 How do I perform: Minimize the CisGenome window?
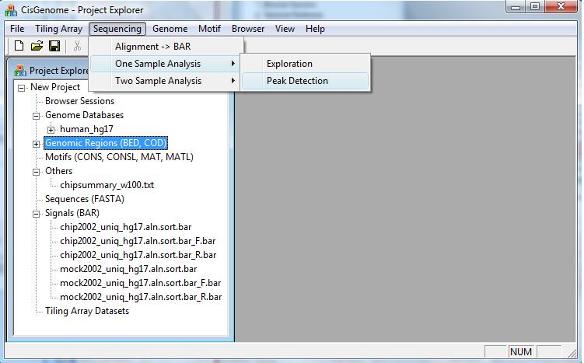point(516,6)
